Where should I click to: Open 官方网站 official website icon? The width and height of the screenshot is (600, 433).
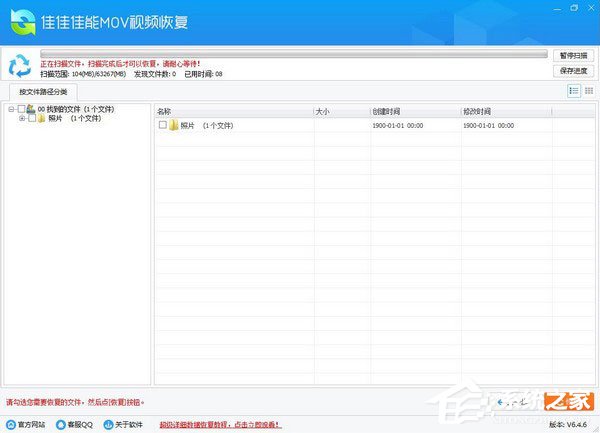11,424
